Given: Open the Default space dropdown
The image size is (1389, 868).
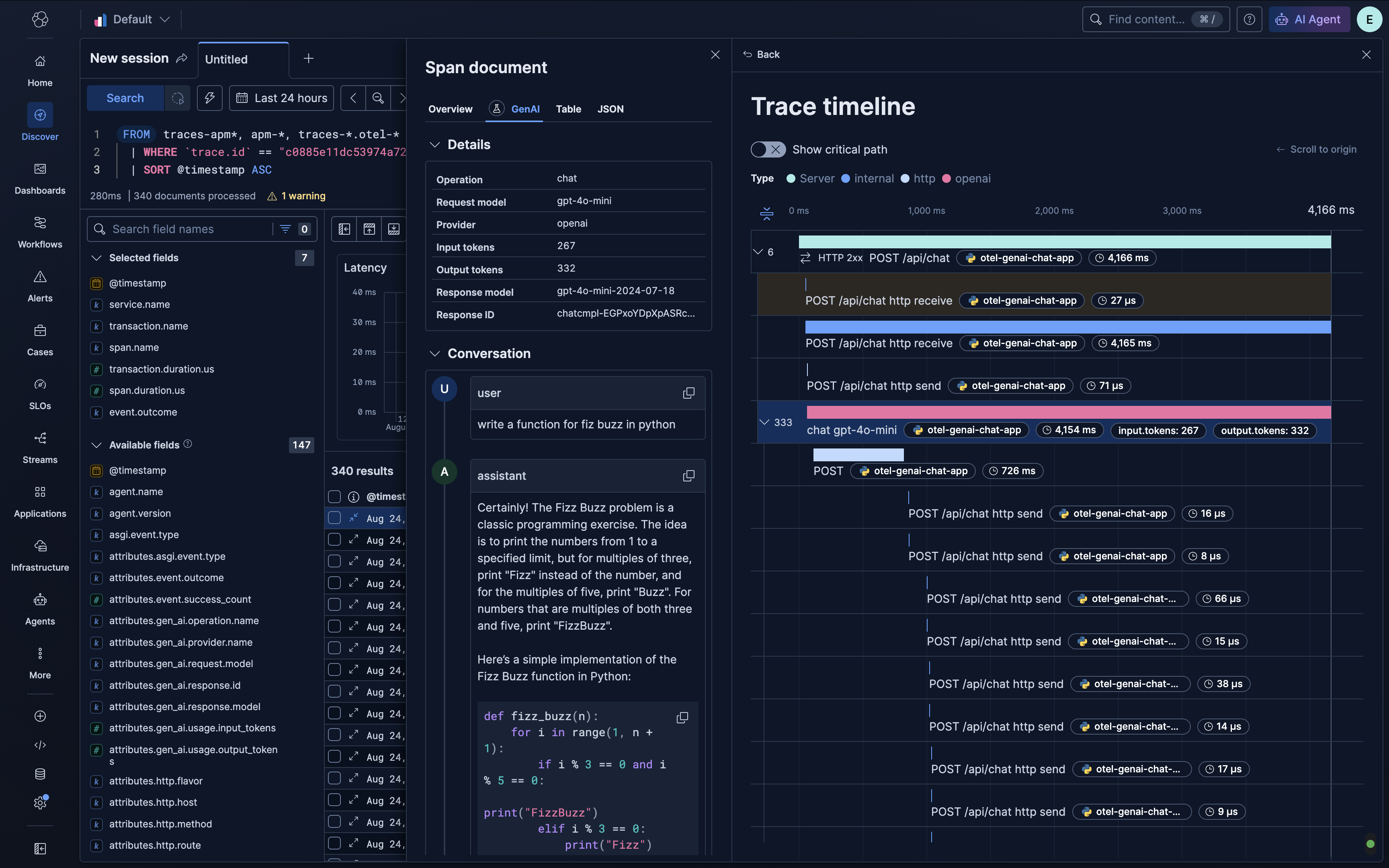Looking at the screenshot, I should tap(132, 20).
